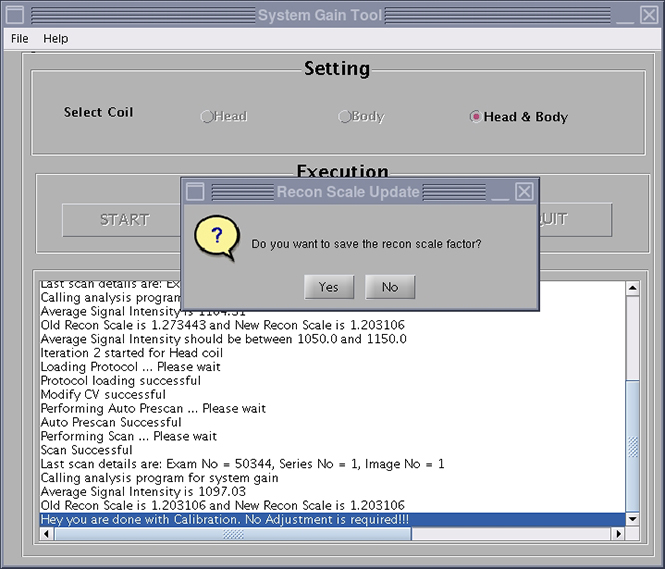665x569 pixels.
Task: Click the question mark icon in the dialog
Action: pyautogui.click(x=217, y=238)
